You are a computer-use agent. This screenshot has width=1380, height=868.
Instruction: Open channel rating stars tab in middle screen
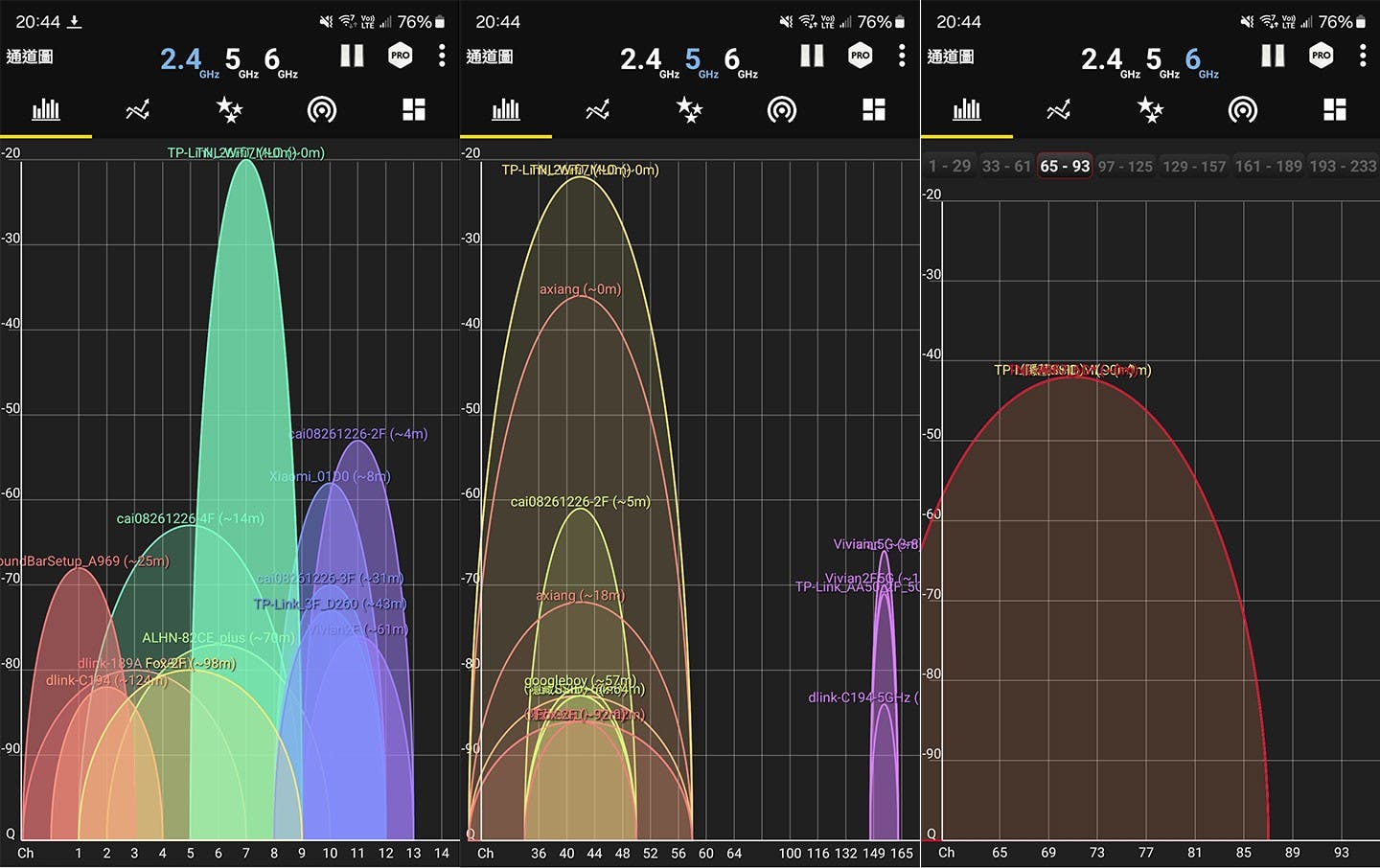(689, 110)
